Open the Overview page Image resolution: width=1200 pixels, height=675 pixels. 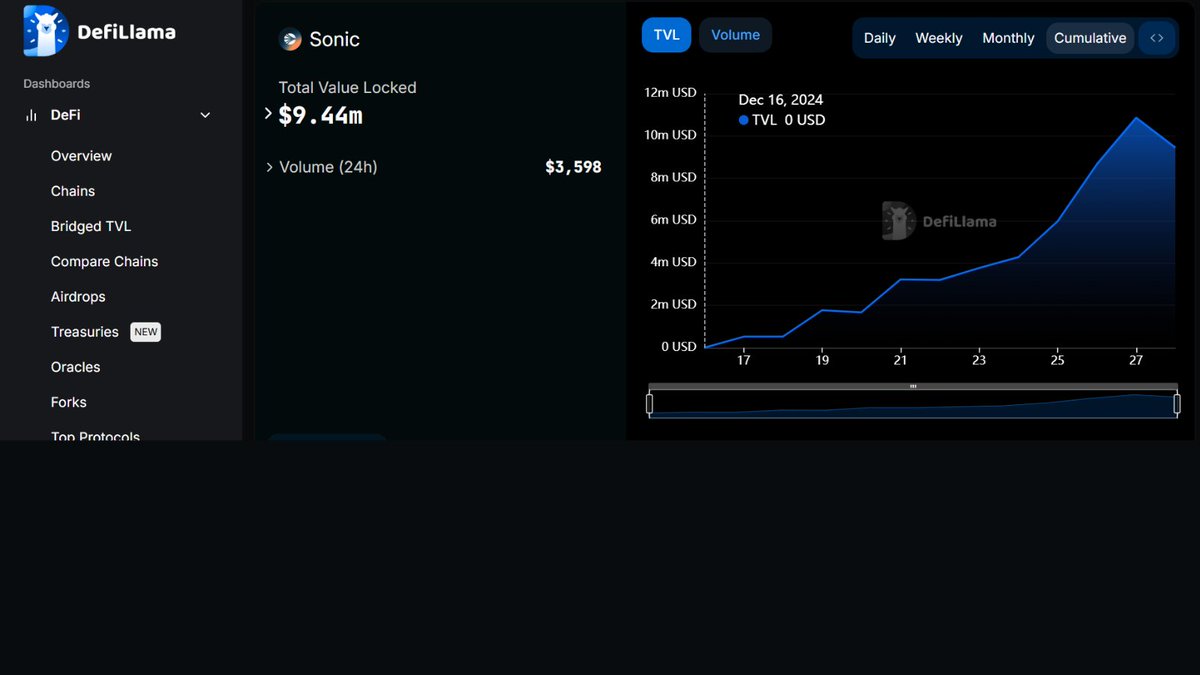click(x=81, y=156)
